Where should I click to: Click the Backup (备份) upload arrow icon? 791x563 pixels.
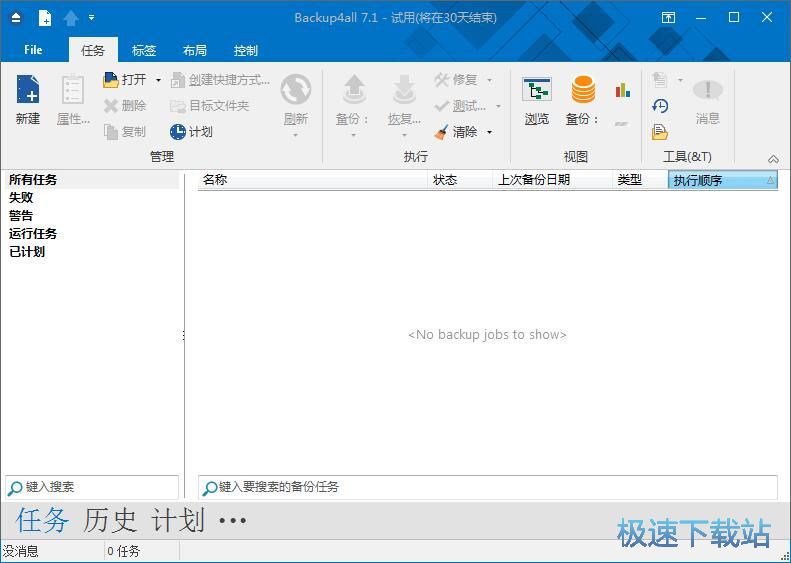(x=354, y=90)
